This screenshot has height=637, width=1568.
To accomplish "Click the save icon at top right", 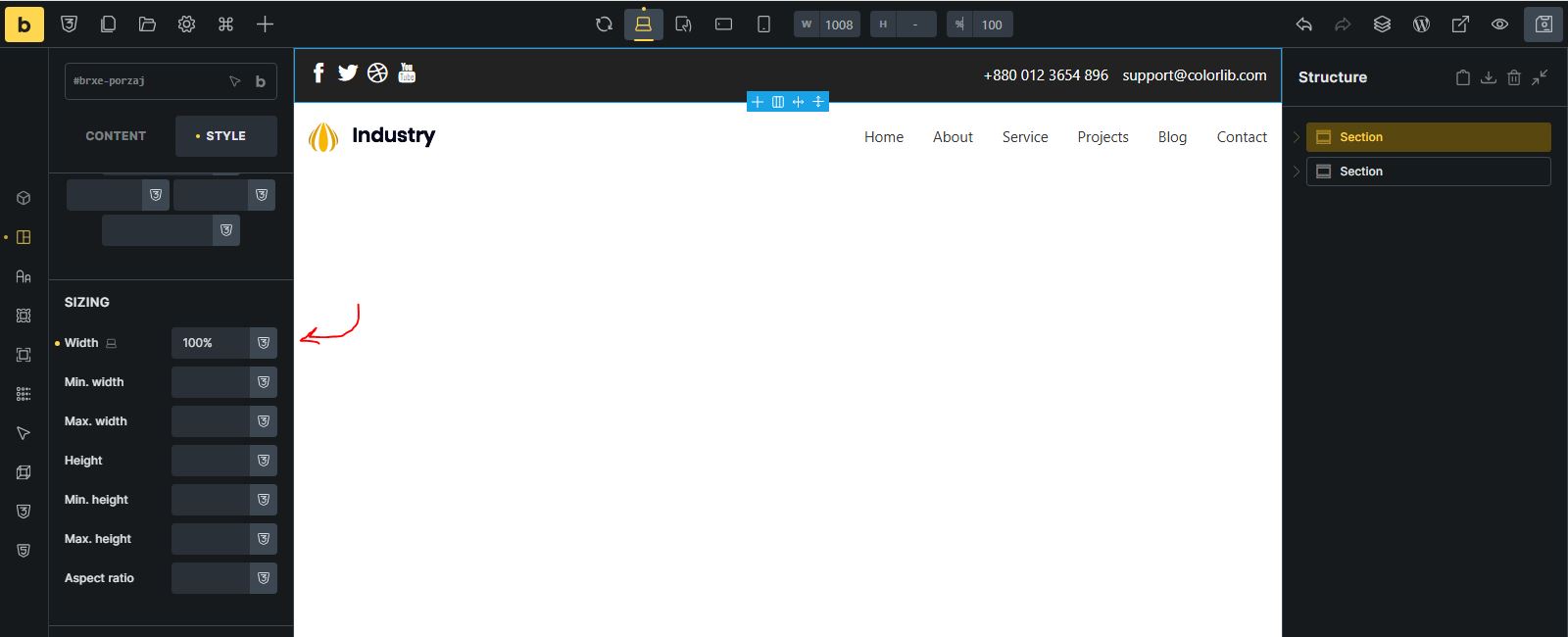I will (x=1543, y=24).
